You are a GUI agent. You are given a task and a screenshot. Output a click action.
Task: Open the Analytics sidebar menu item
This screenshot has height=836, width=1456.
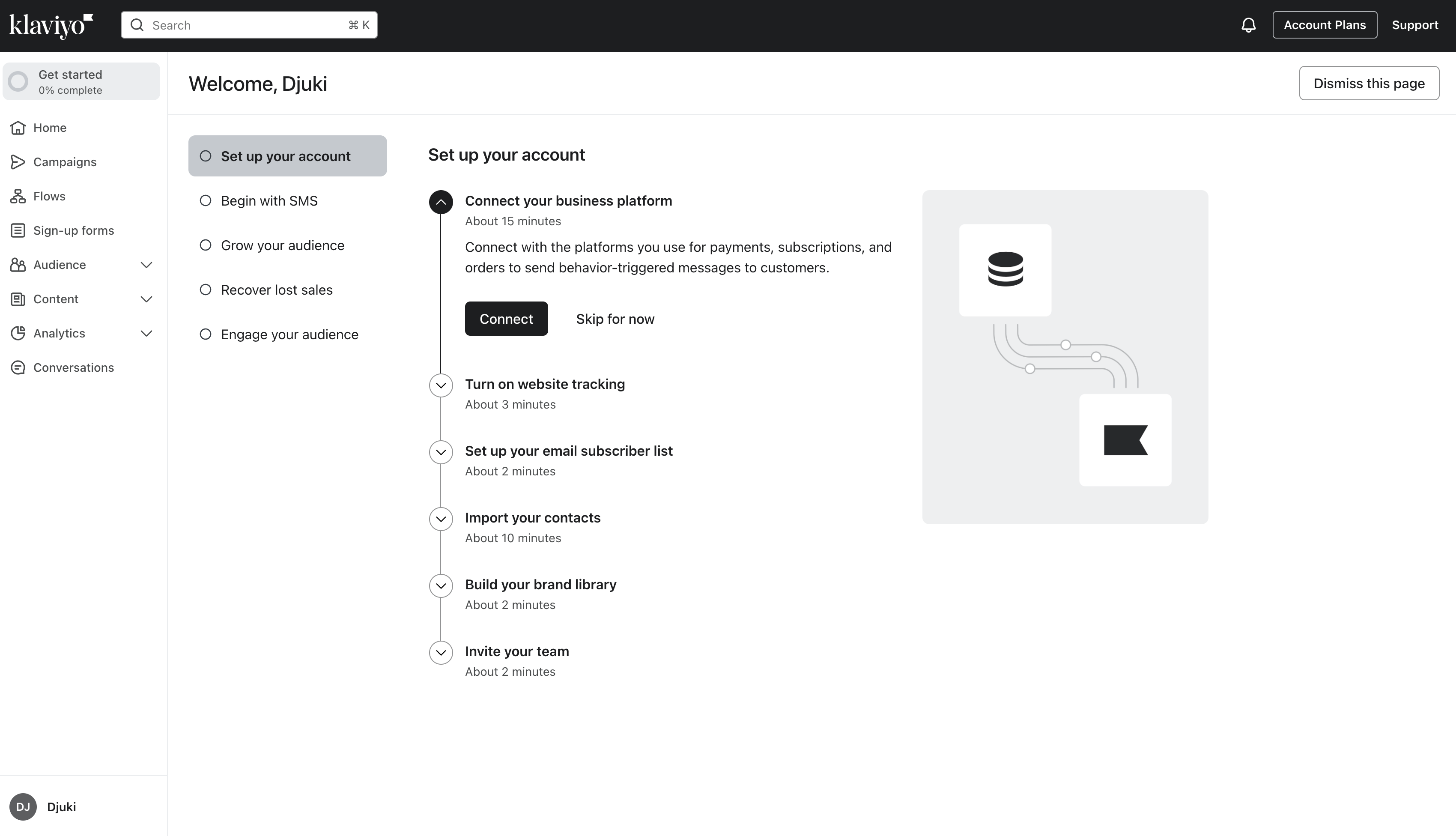(59, 334)
